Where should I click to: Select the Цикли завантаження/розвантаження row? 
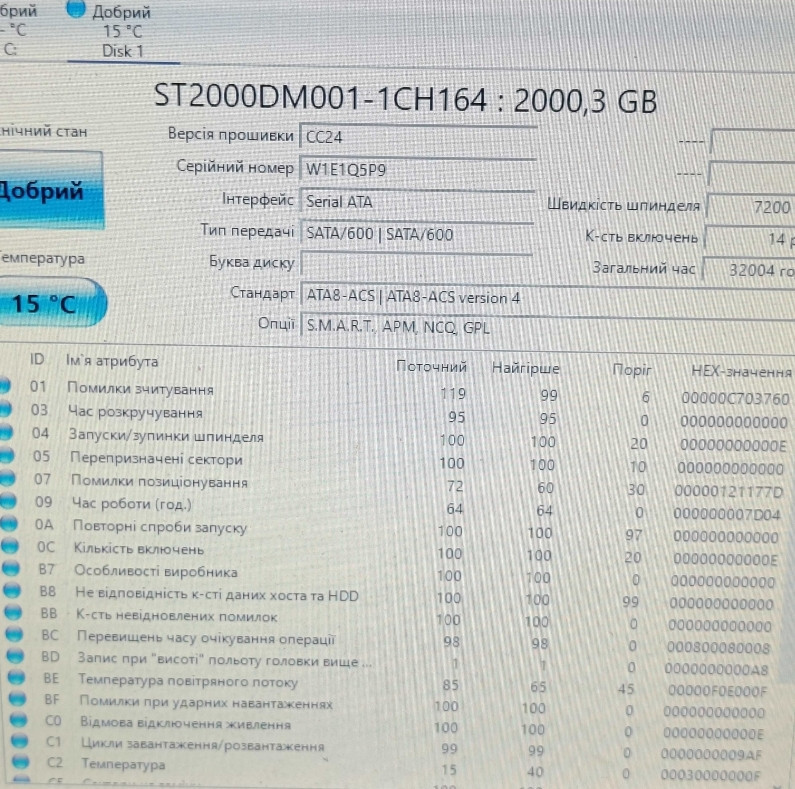click(x=384, y=748)
